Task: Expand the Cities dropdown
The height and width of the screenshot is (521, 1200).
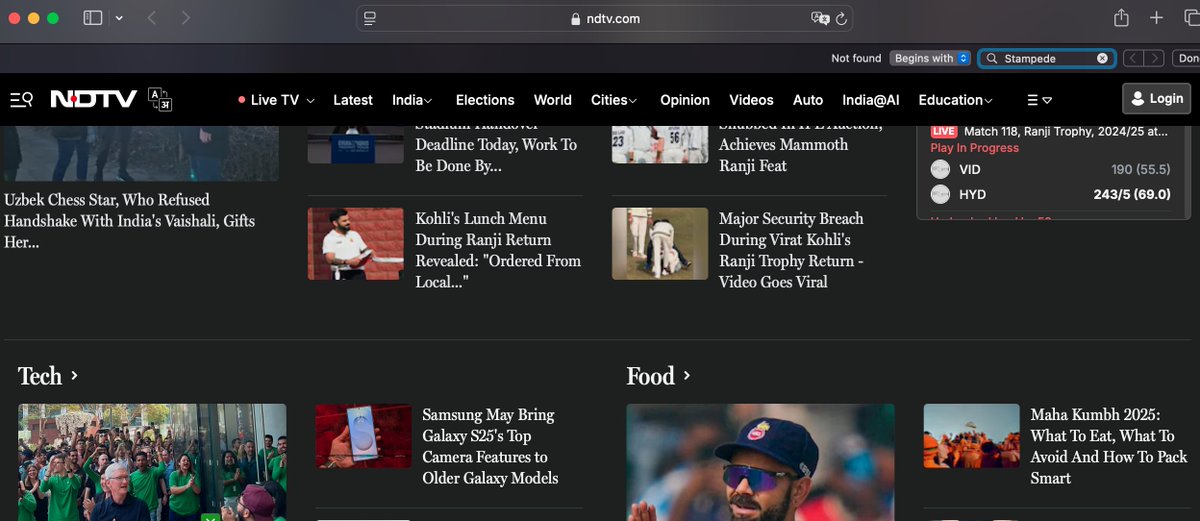Action: click(614, 100)
